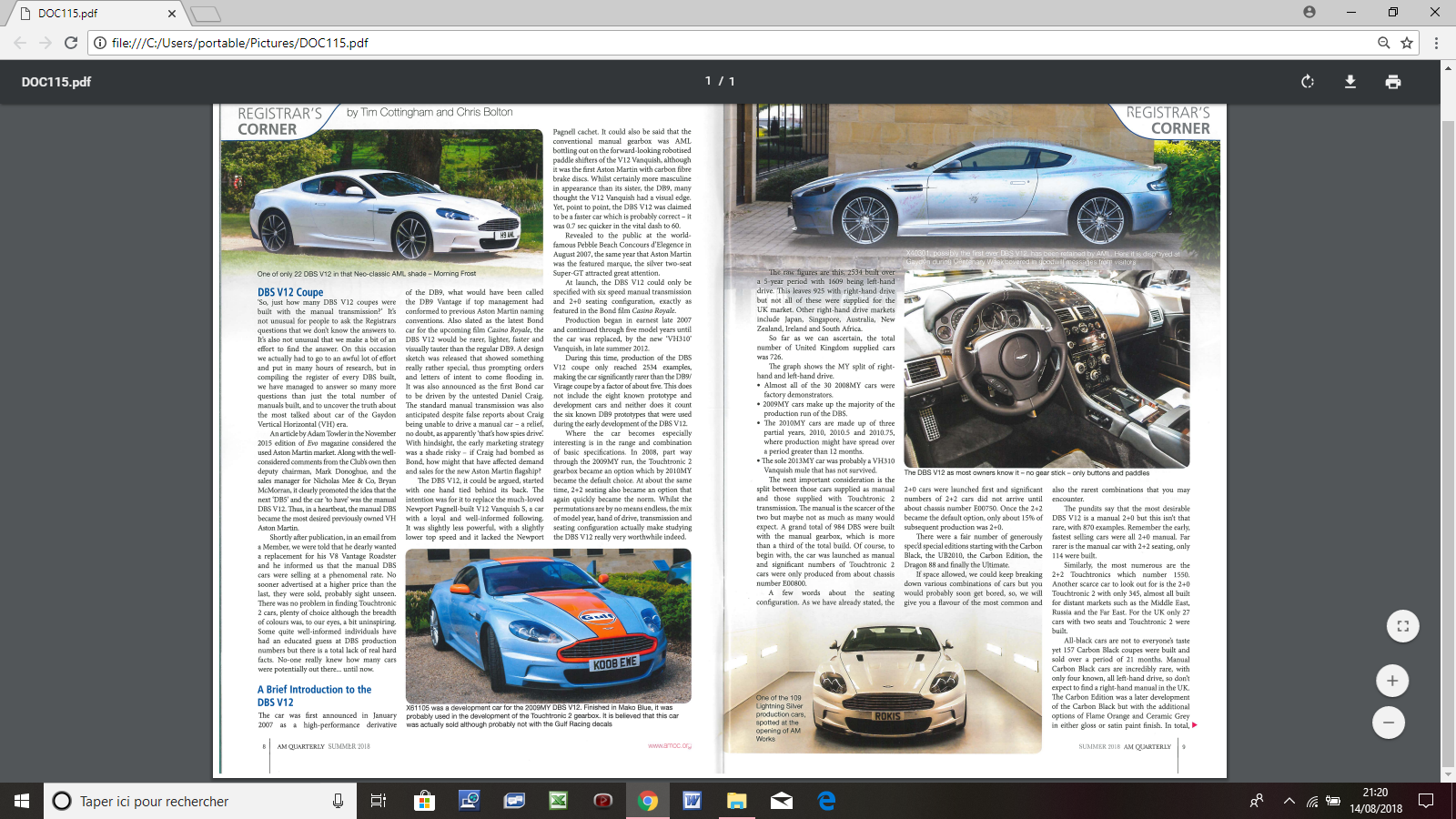Open the network sharing app on taskbar

click(469, 801)
